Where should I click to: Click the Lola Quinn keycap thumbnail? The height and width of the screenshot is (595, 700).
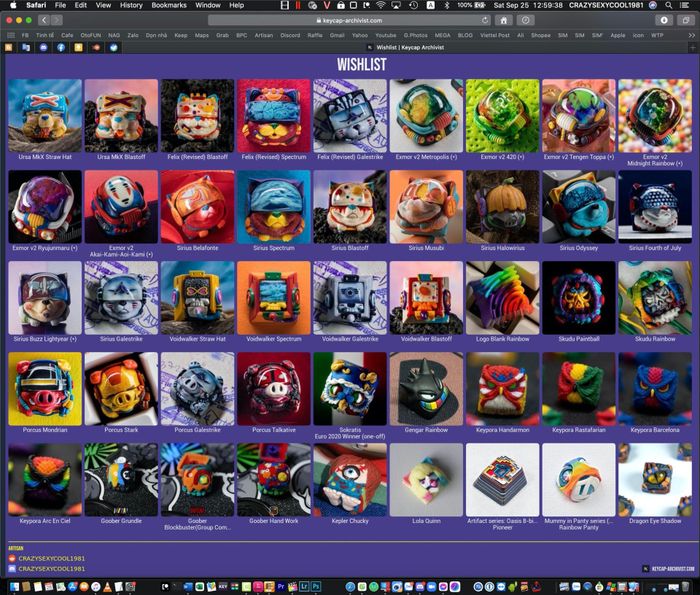[x=427, y=480]
